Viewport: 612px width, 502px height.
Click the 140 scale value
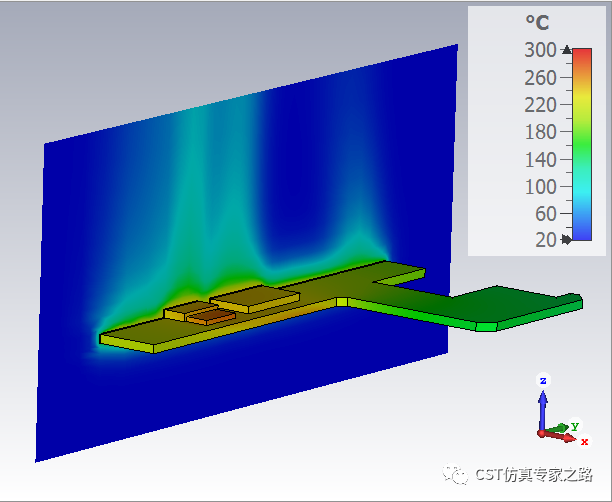point(540,160)
